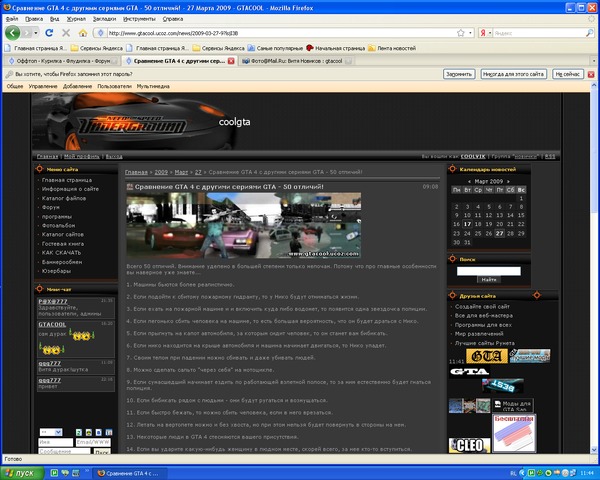Click Март breadcrumb link

(181, 172)
